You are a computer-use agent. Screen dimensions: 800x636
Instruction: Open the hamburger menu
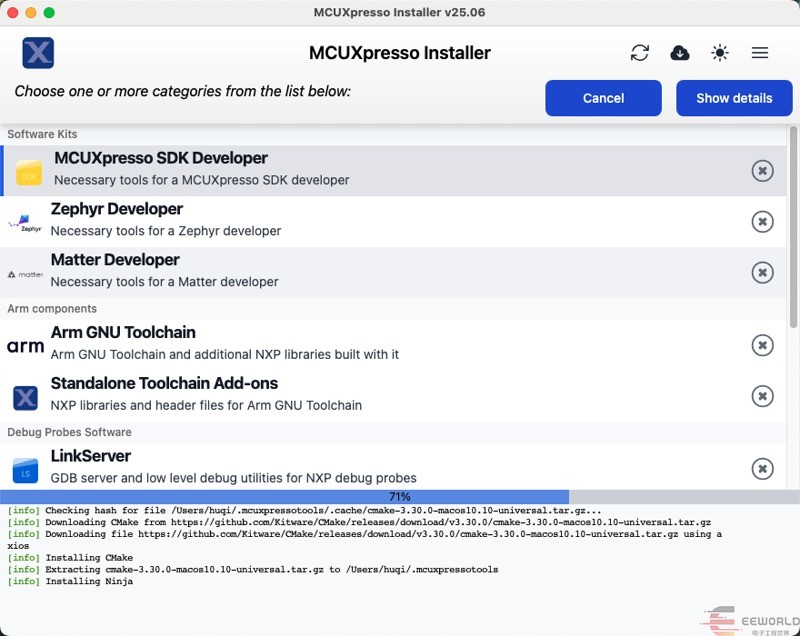(760, 53)
